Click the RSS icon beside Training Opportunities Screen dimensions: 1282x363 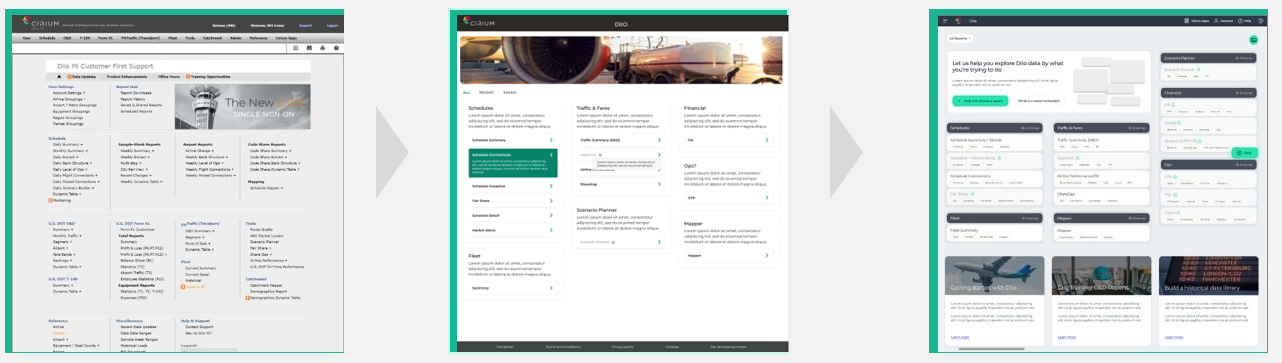188,76
